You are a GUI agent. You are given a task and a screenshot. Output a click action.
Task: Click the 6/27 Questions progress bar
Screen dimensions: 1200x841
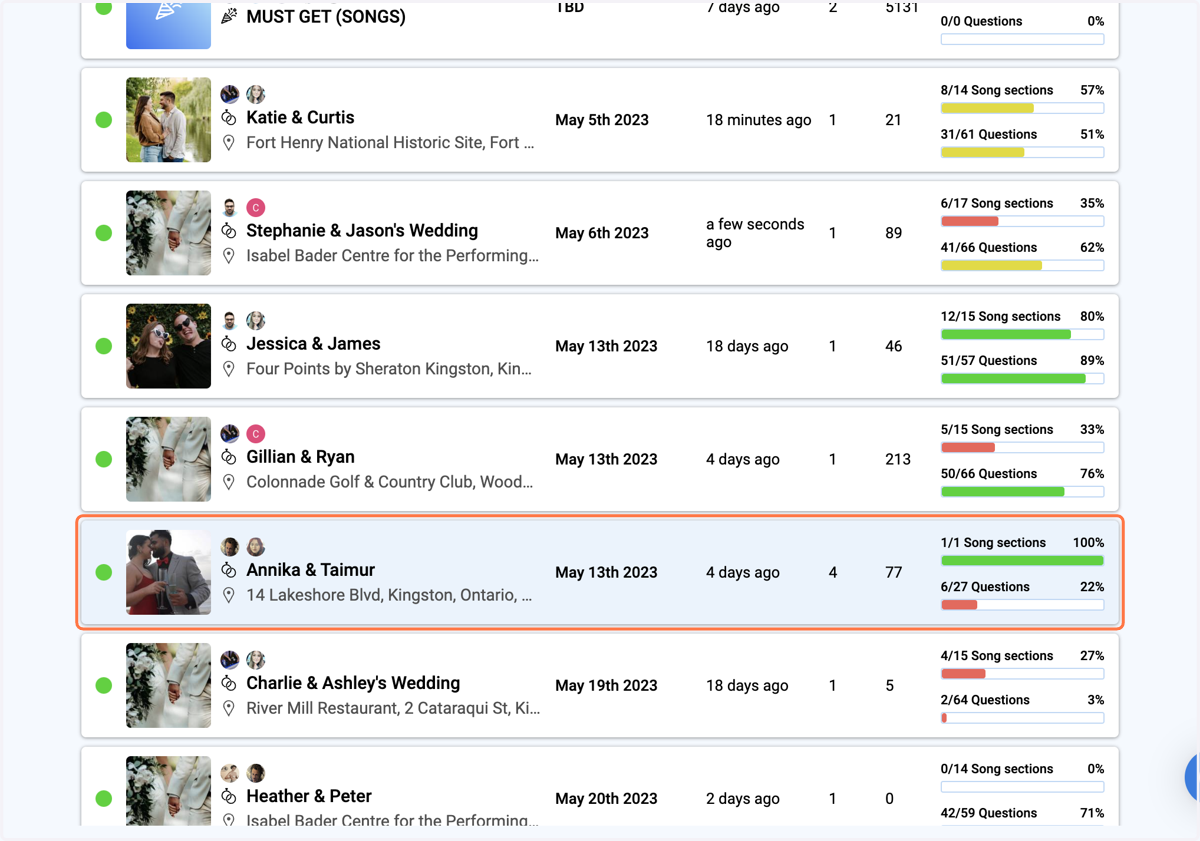click(x=1022, y=605)
